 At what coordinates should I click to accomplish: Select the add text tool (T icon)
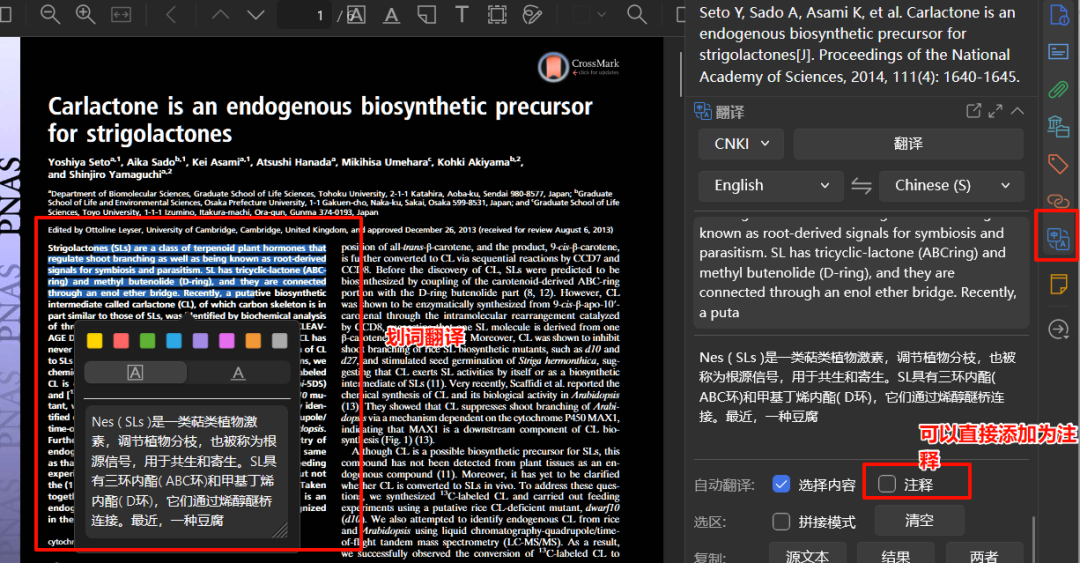click(x=461, y=14)
